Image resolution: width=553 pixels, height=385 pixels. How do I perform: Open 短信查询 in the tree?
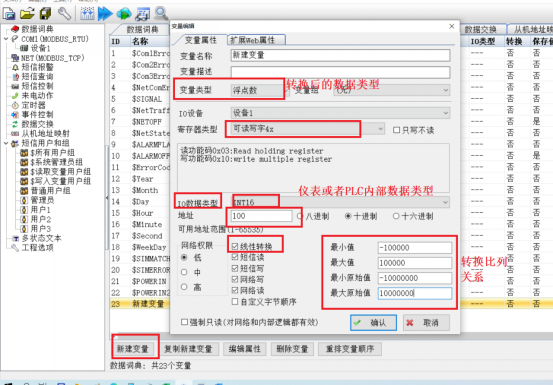click(x=37, y=77)
